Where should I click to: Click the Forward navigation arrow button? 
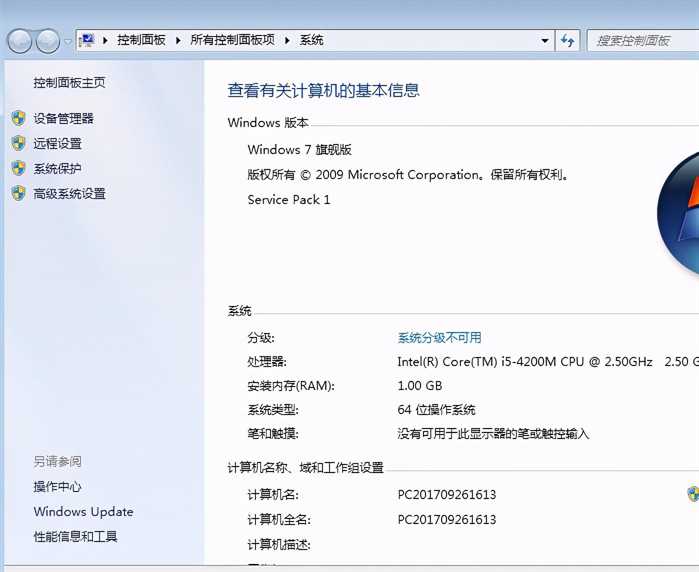click(x=47, y=41)
